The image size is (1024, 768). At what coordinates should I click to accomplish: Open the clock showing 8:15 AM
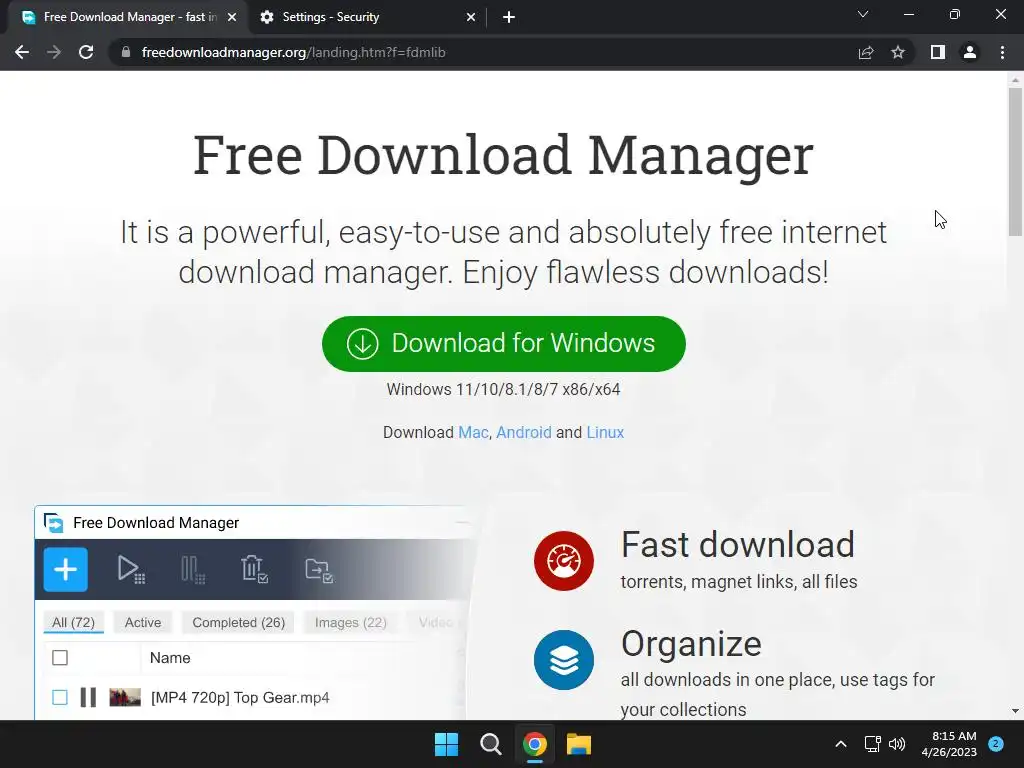(x=949, y=744)
